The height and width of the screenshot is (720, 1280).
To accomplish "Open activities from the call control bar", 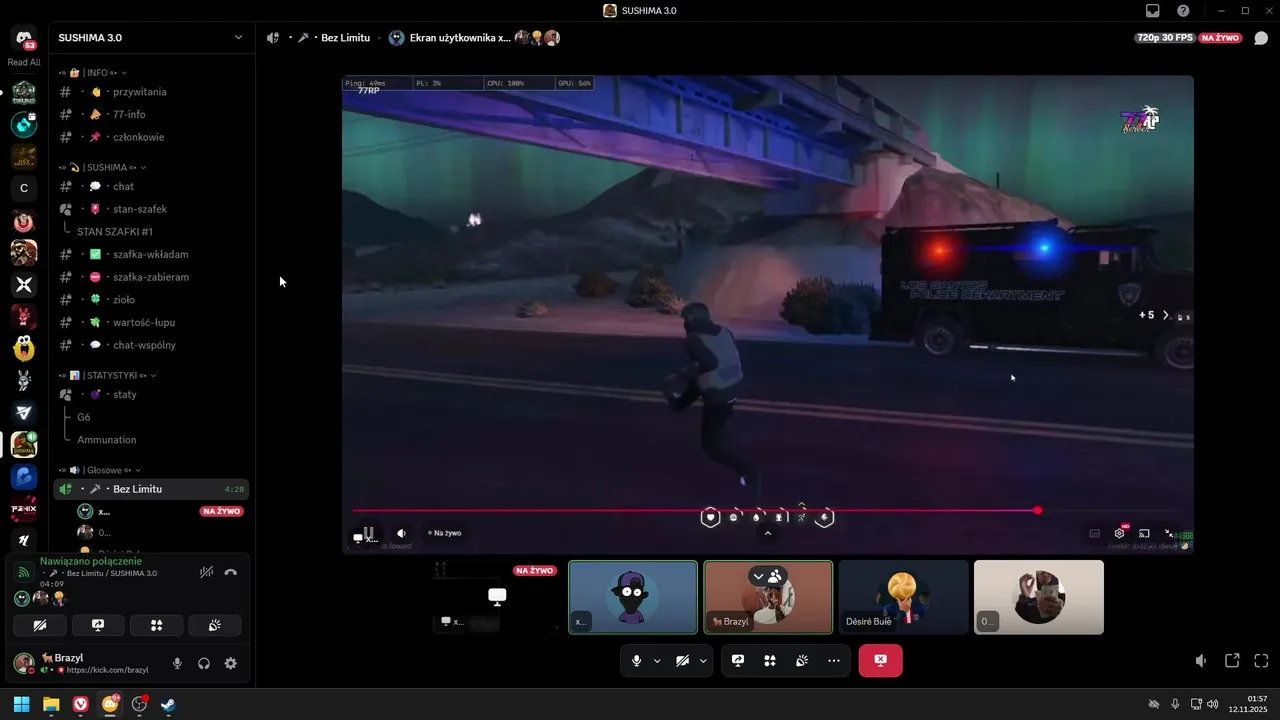I will pos(770,661).
